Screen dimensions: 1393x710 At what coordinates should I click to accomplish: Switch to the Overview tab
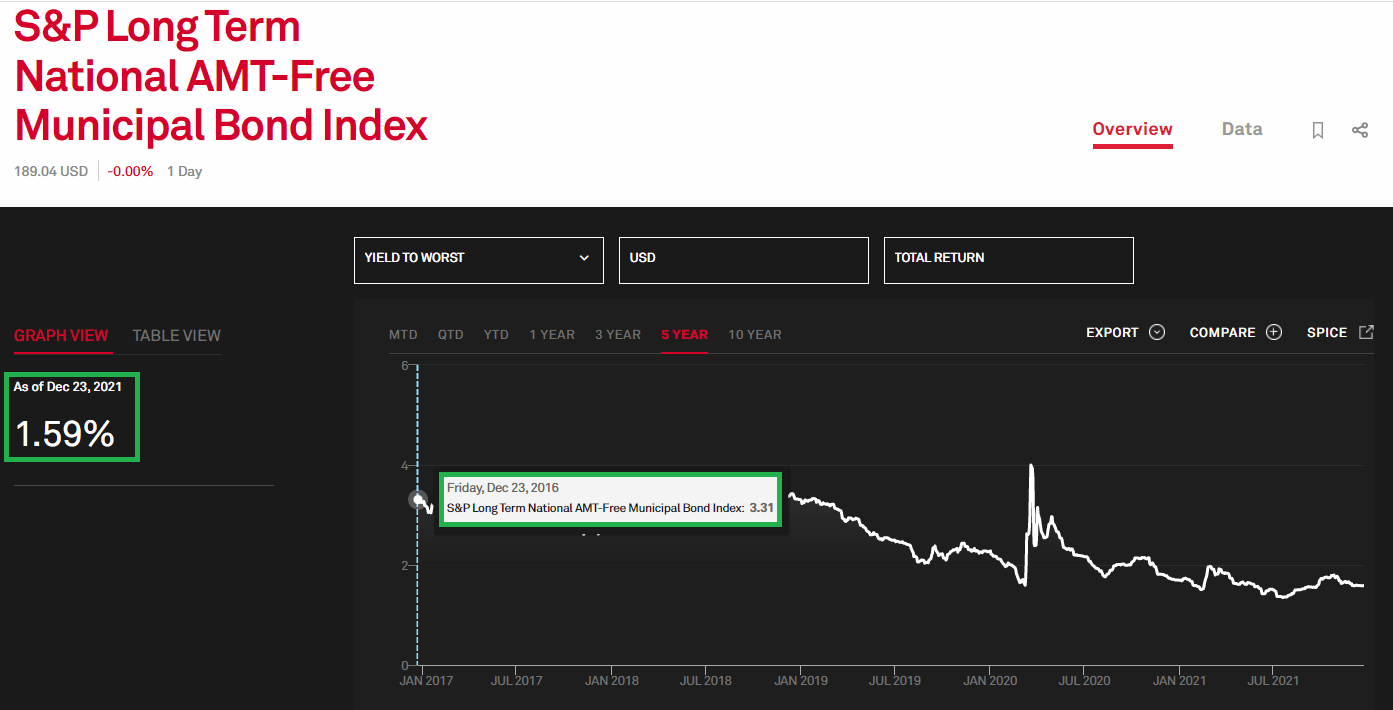point(1132,129)
